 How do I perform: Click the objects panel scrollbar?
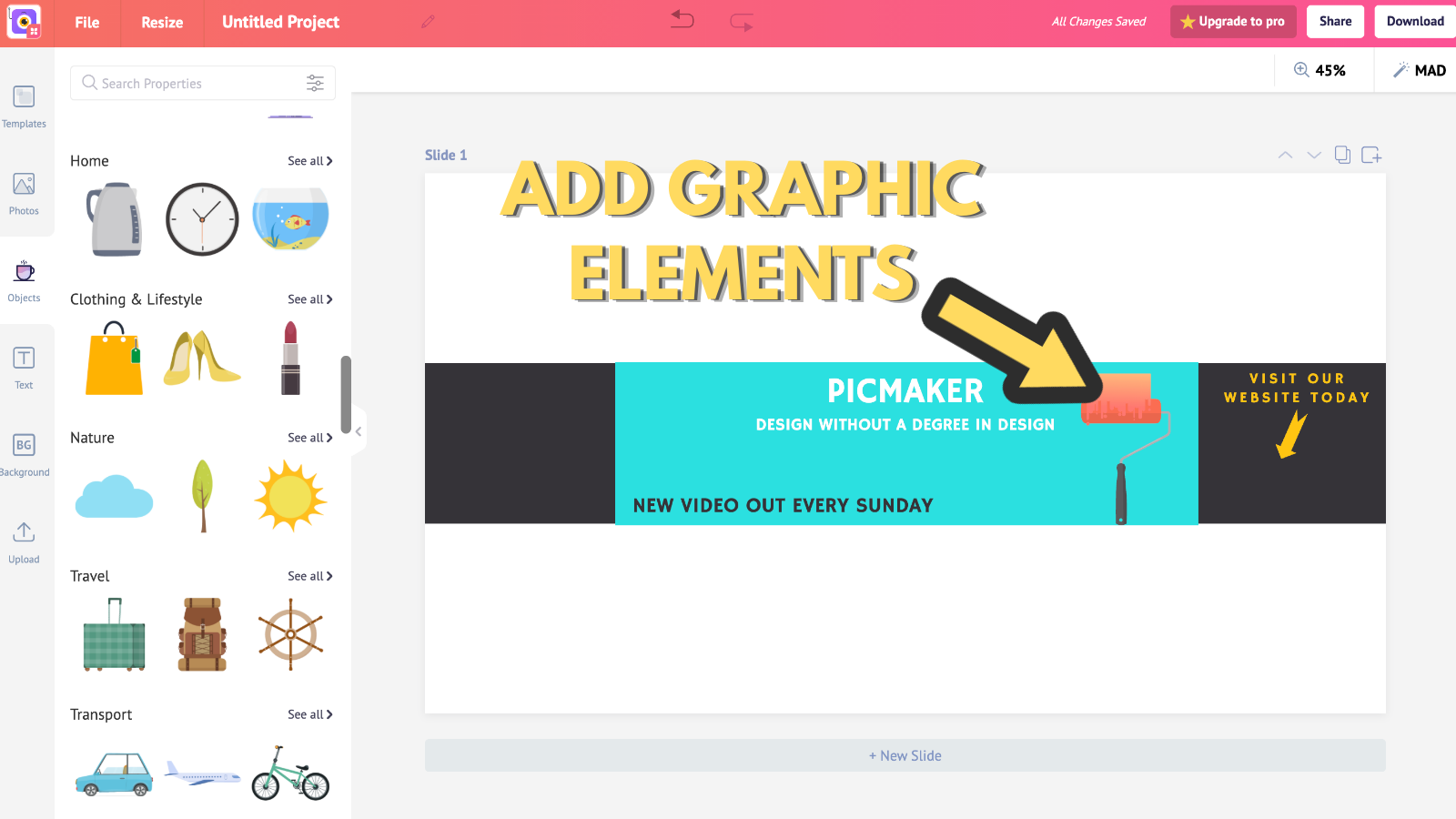pos(346,395)
